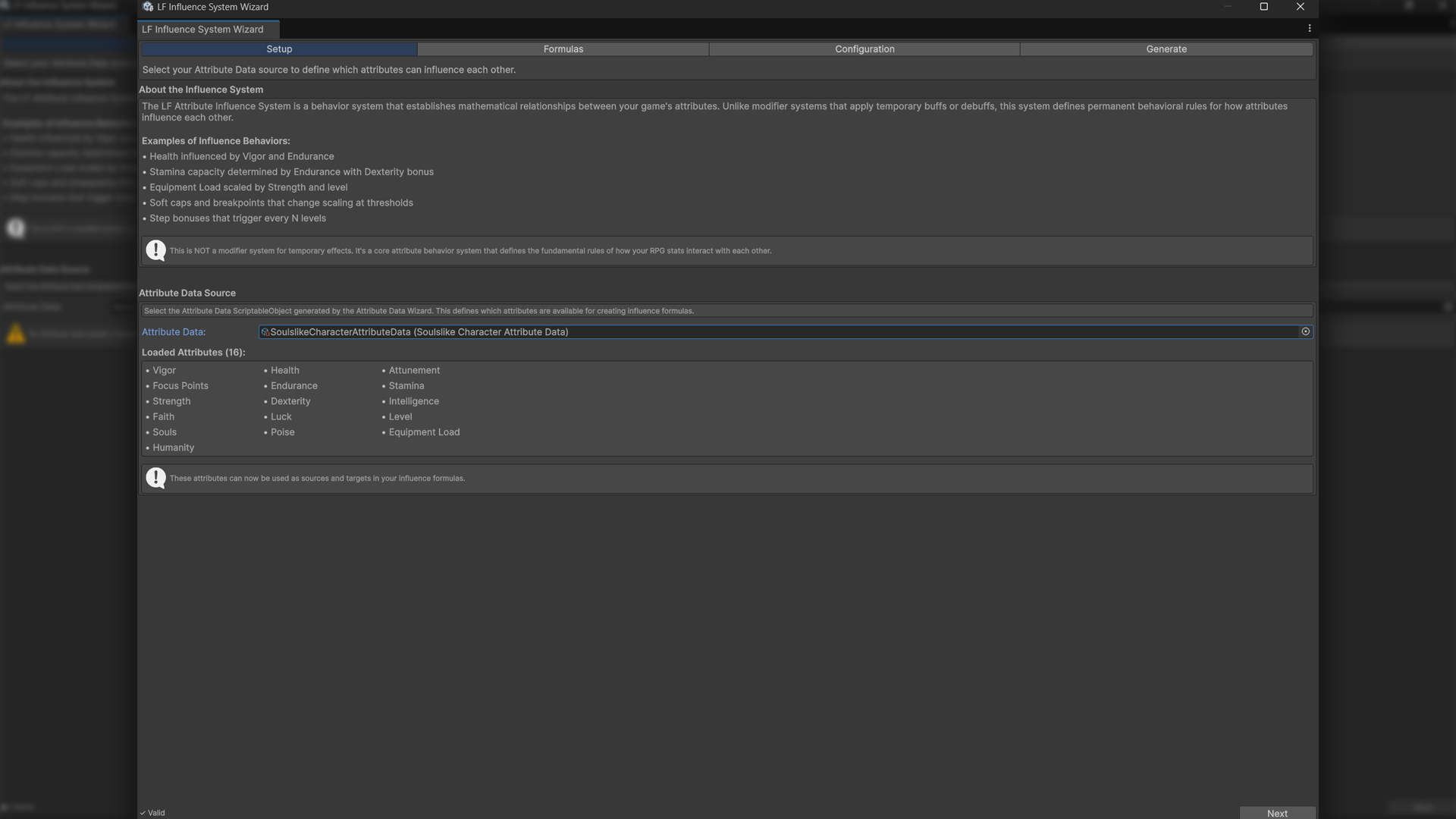The image size is (1456, 819).
Task: Click the info icon on the modifier system note
Action: coord(155,250)
